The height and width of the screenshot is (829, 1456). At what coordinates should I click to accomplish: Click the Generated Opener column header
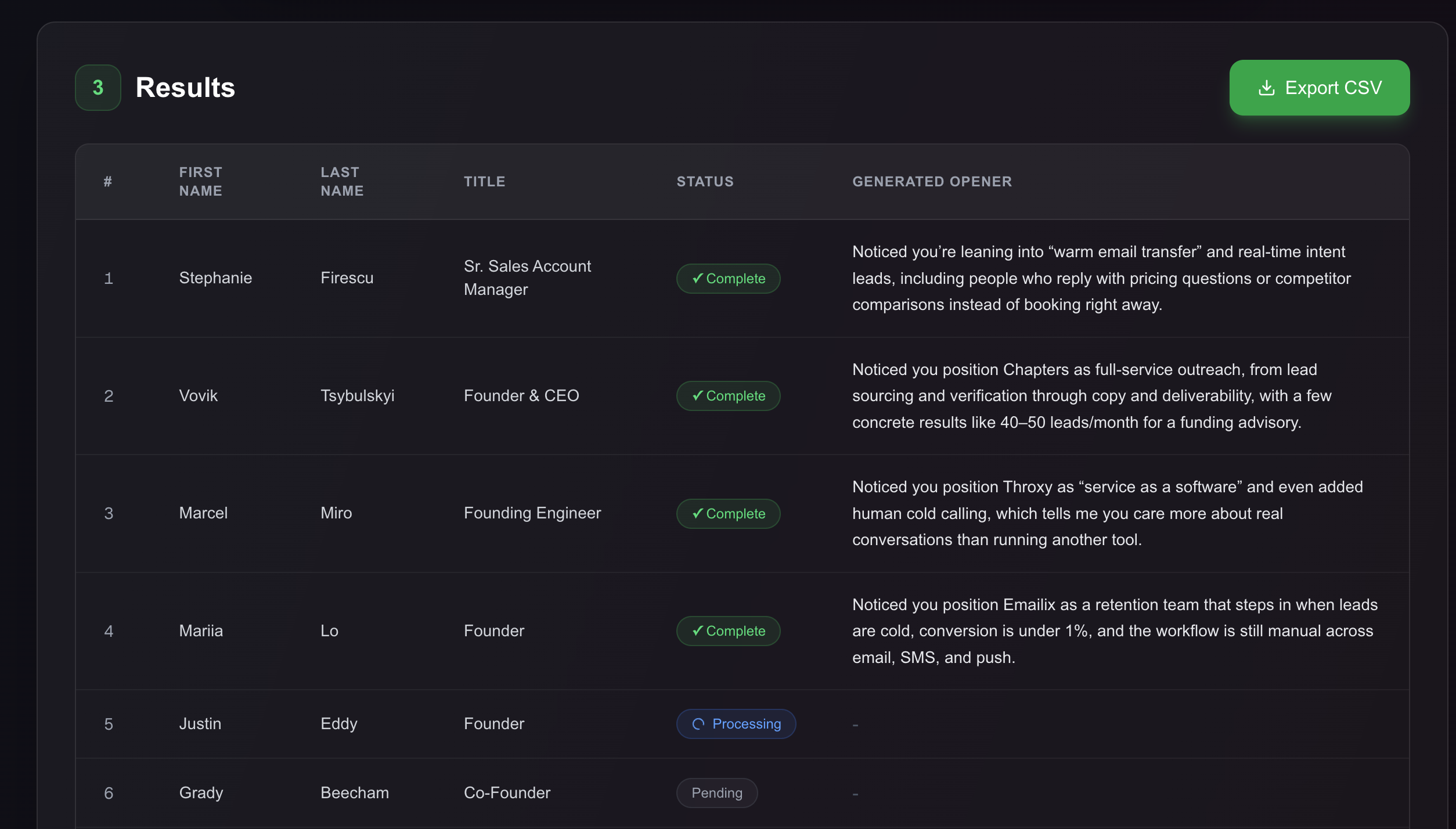pyautogui.click(x=932, y=182)
